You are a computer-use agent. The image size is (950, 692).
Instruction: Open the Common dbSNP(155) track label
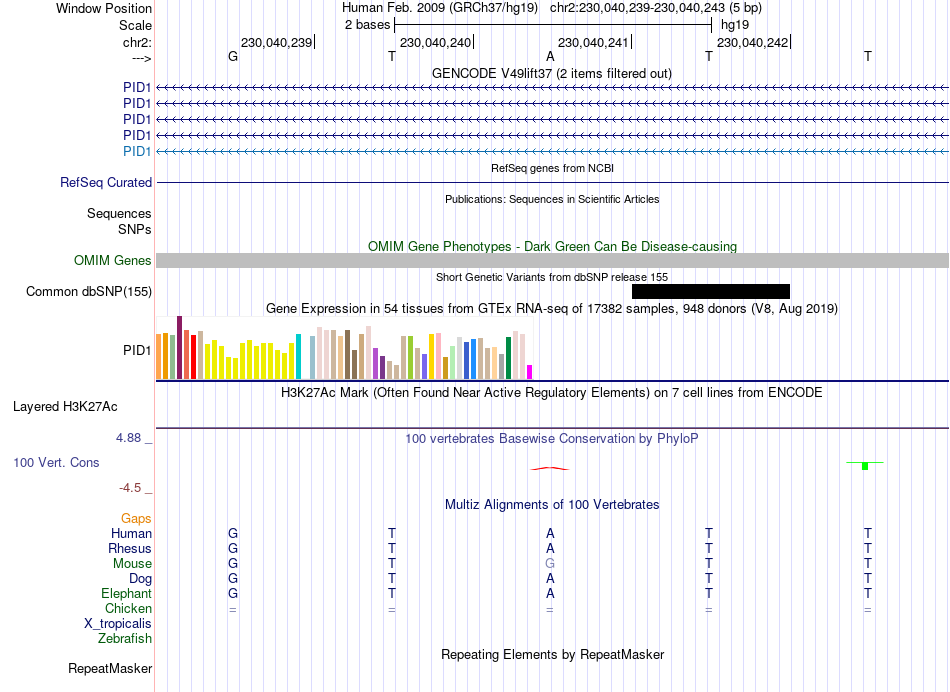pyautogui.click(x=89, y=291)
